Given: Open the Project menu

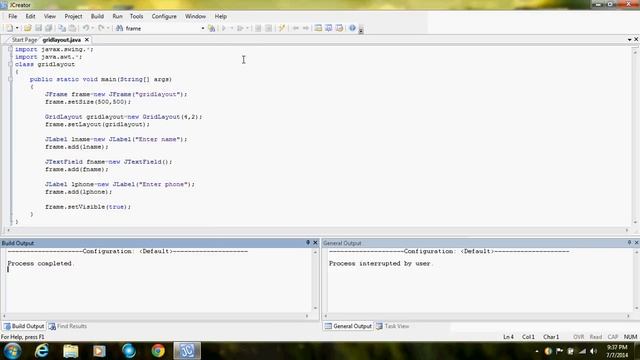Looking at the screenshot, I should pyautogui.click(x=73, y=16).
